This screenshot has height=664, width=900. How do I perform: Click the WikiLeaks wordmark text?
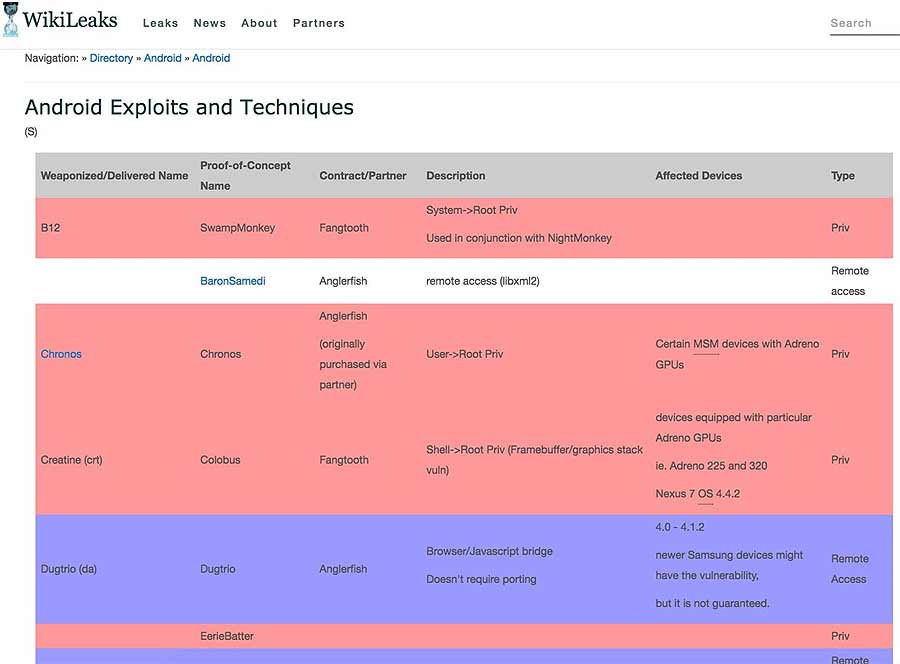point(70,20)
